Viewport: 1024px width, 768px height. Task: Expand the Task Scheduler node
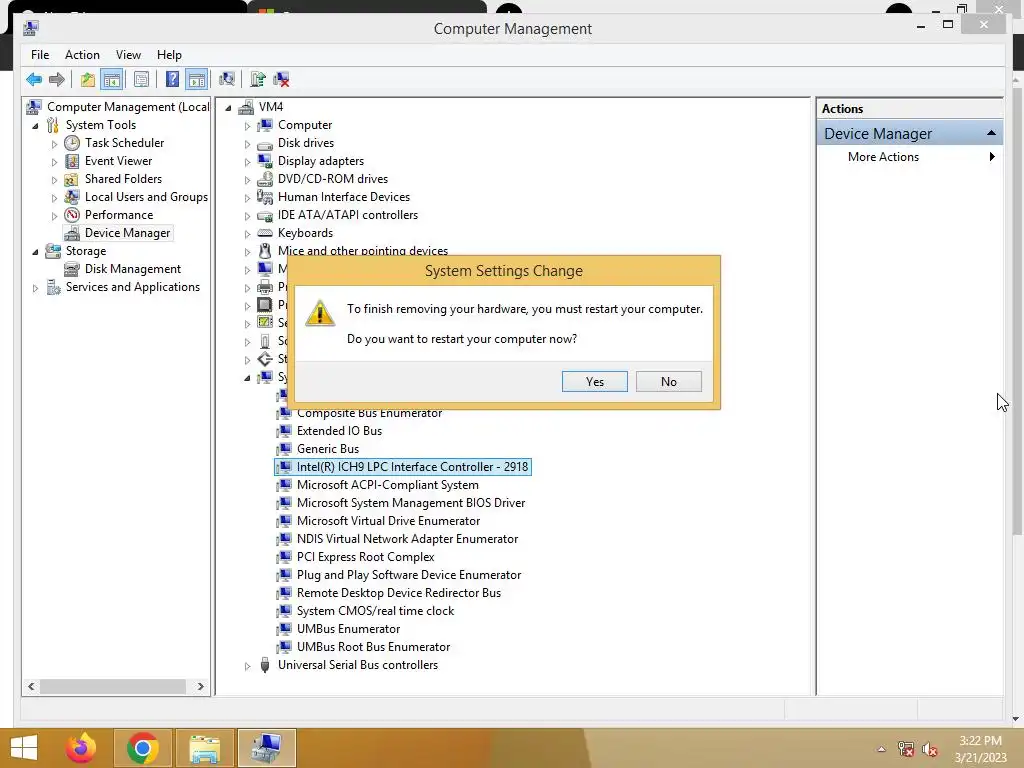tap(54, 144)
